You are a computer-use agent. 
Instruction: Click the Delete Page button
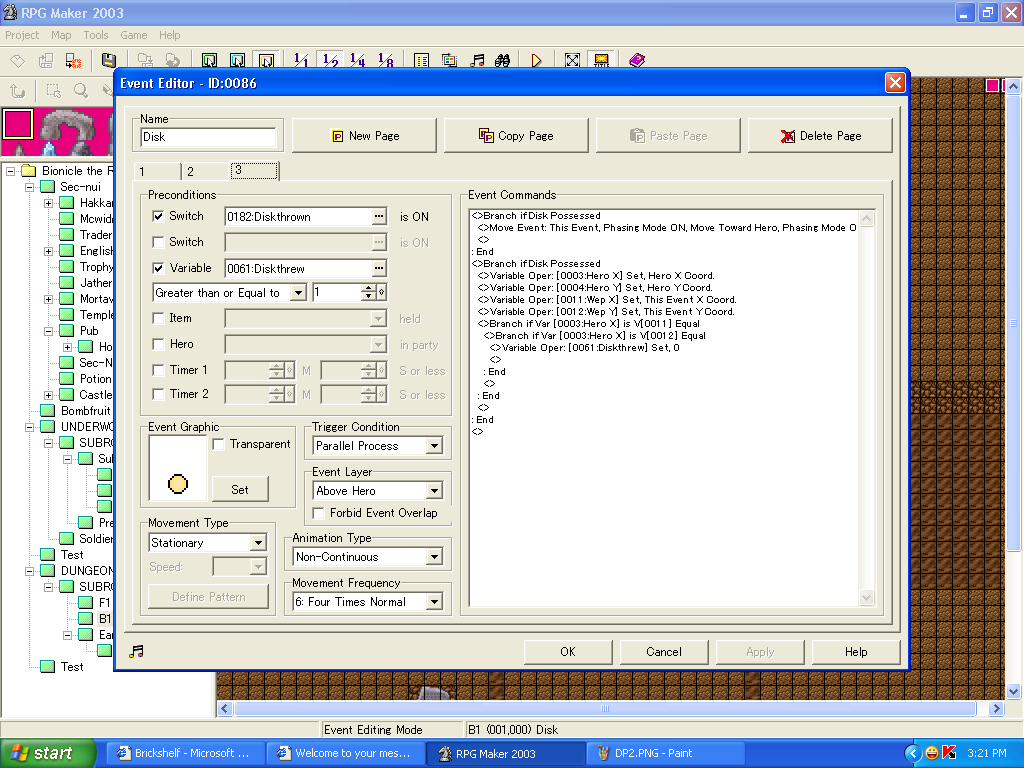(x=820, y=136)
